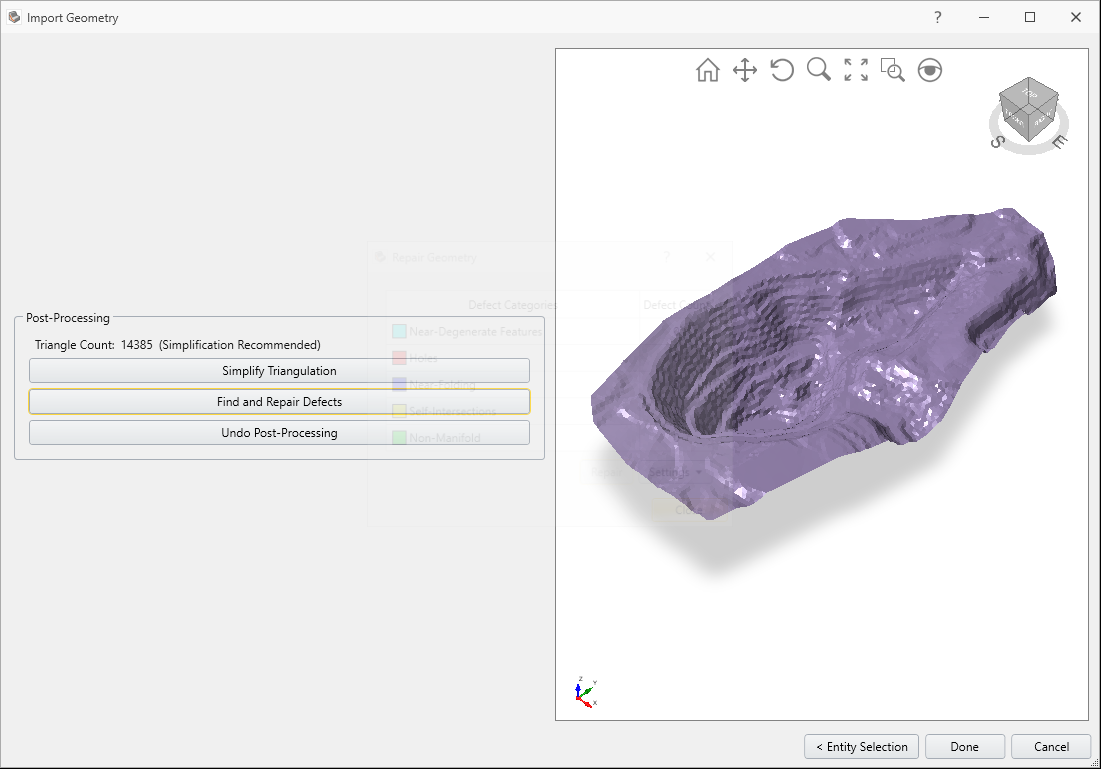Screen dimensions: 1101x769
Task: Choose the magnifier Zoom tool
Action: point(819,70)
